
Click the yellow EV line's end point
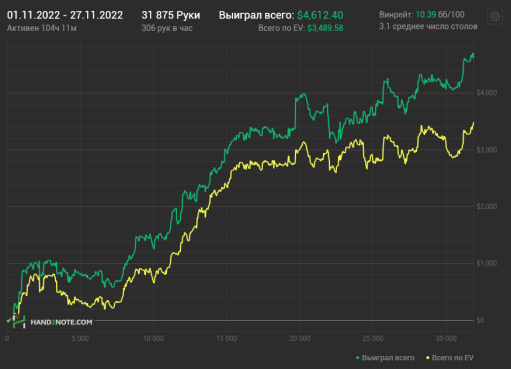pos(474,123)
